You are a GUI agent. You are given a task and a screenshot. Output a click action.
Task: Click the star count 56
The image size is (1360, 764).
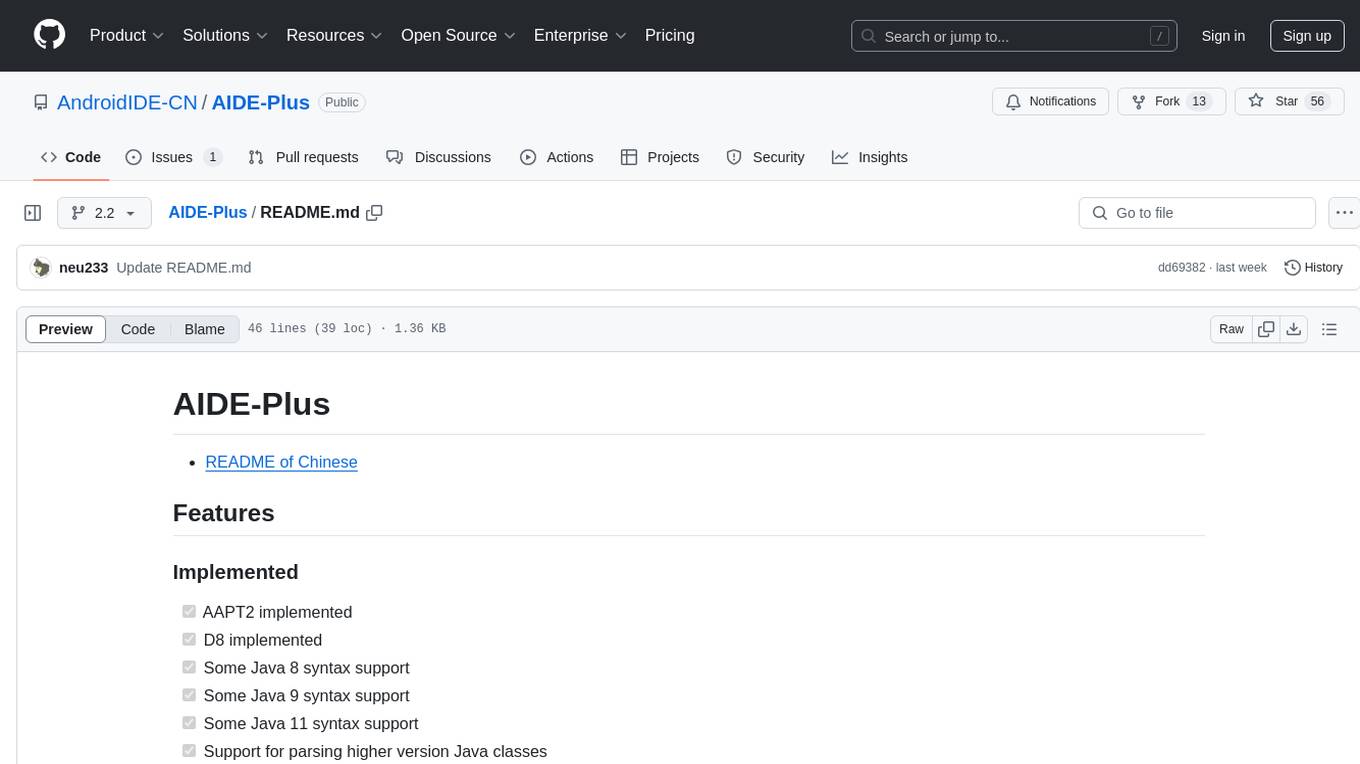point(1317,102)
